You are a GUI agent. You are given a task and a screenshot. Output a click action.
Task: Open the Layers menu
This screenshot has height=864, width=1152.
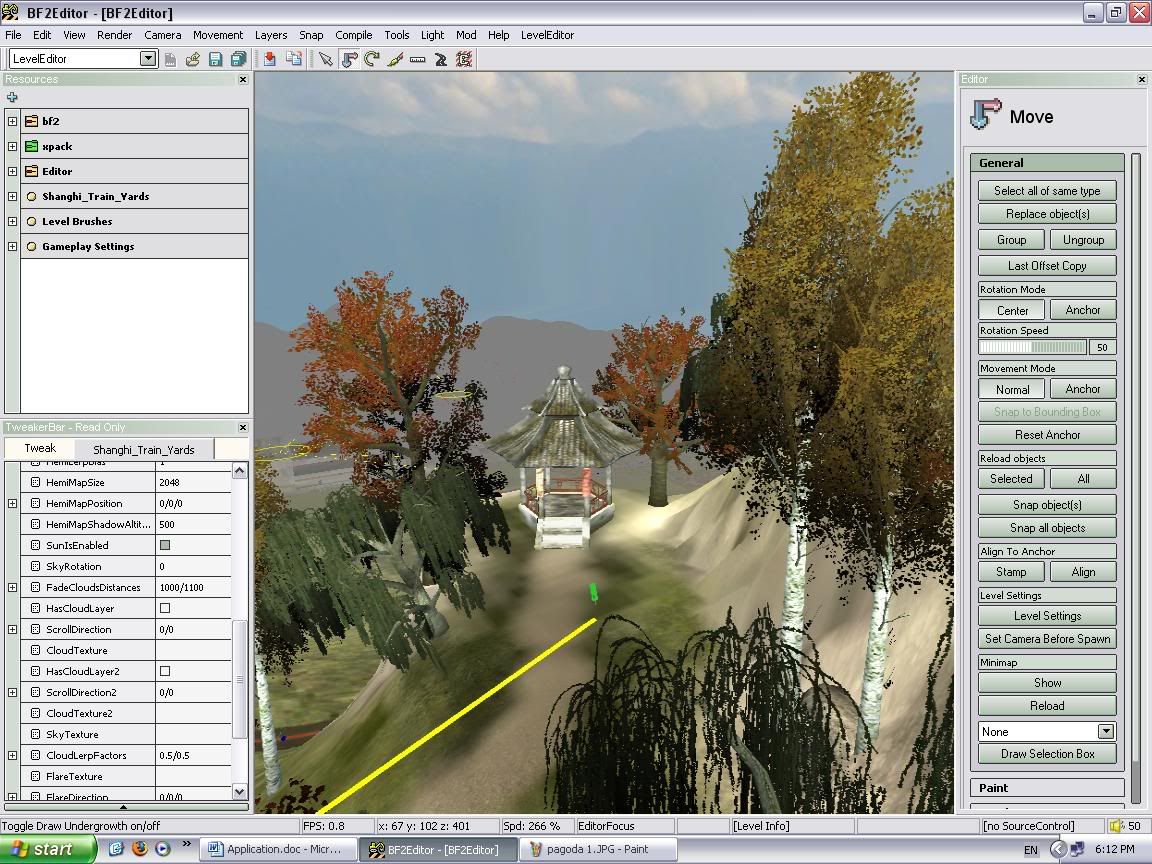271,35
